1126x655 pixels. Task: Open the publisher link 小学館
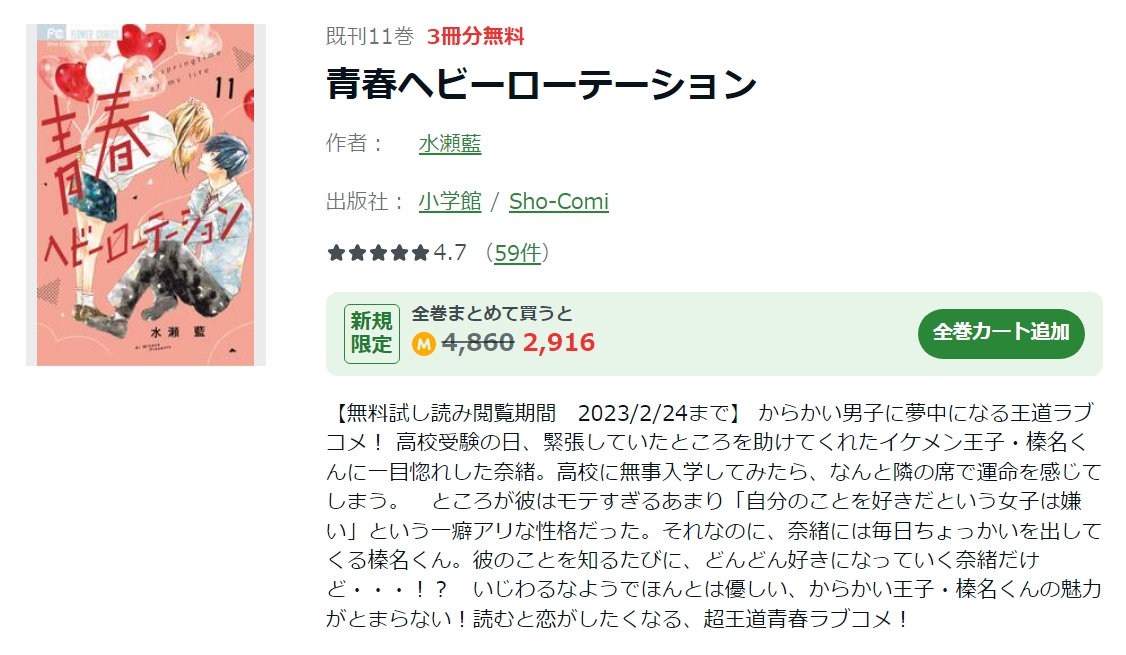(450, 202)
